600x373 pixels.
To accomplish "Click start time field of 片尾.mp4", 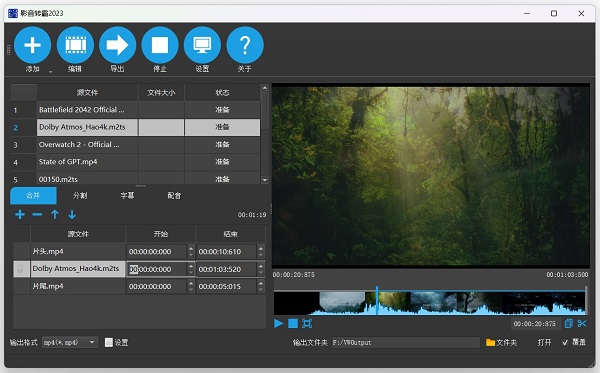I will tap(157, 286).
